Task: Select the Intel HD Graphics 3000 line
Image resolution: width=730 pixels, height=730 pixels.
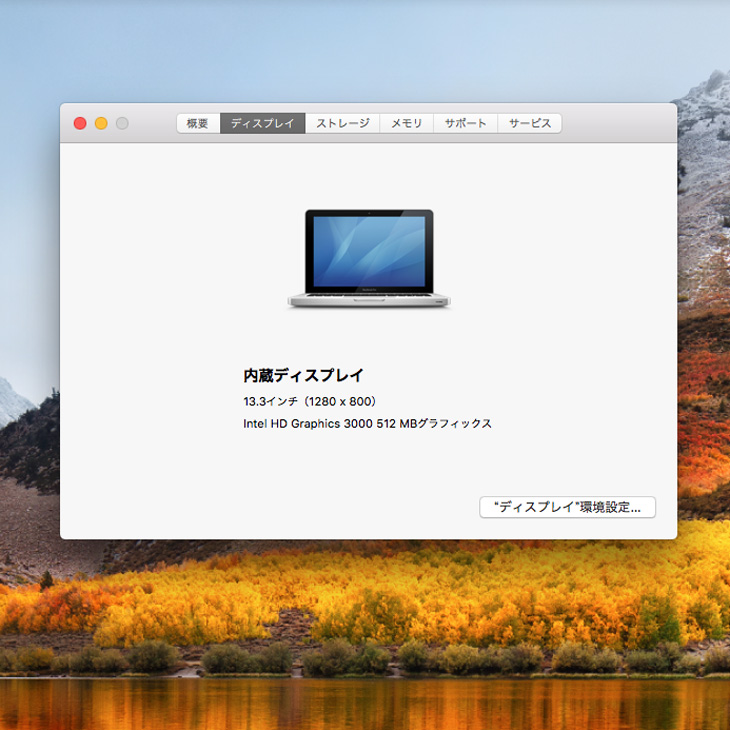Action: point(367,424)
